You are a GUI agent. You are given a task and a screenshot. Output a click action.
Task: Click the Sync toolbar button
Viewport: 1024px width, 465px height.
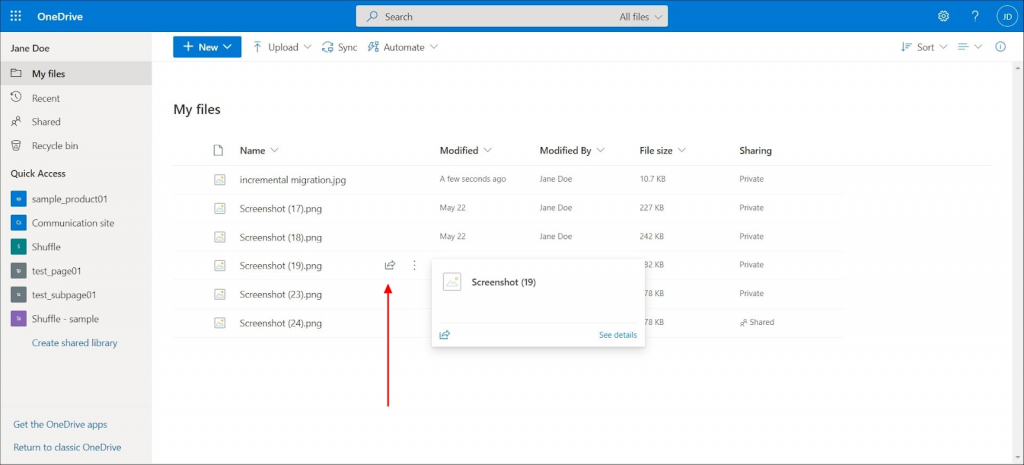pyautogui.click(x=339, y=47)
